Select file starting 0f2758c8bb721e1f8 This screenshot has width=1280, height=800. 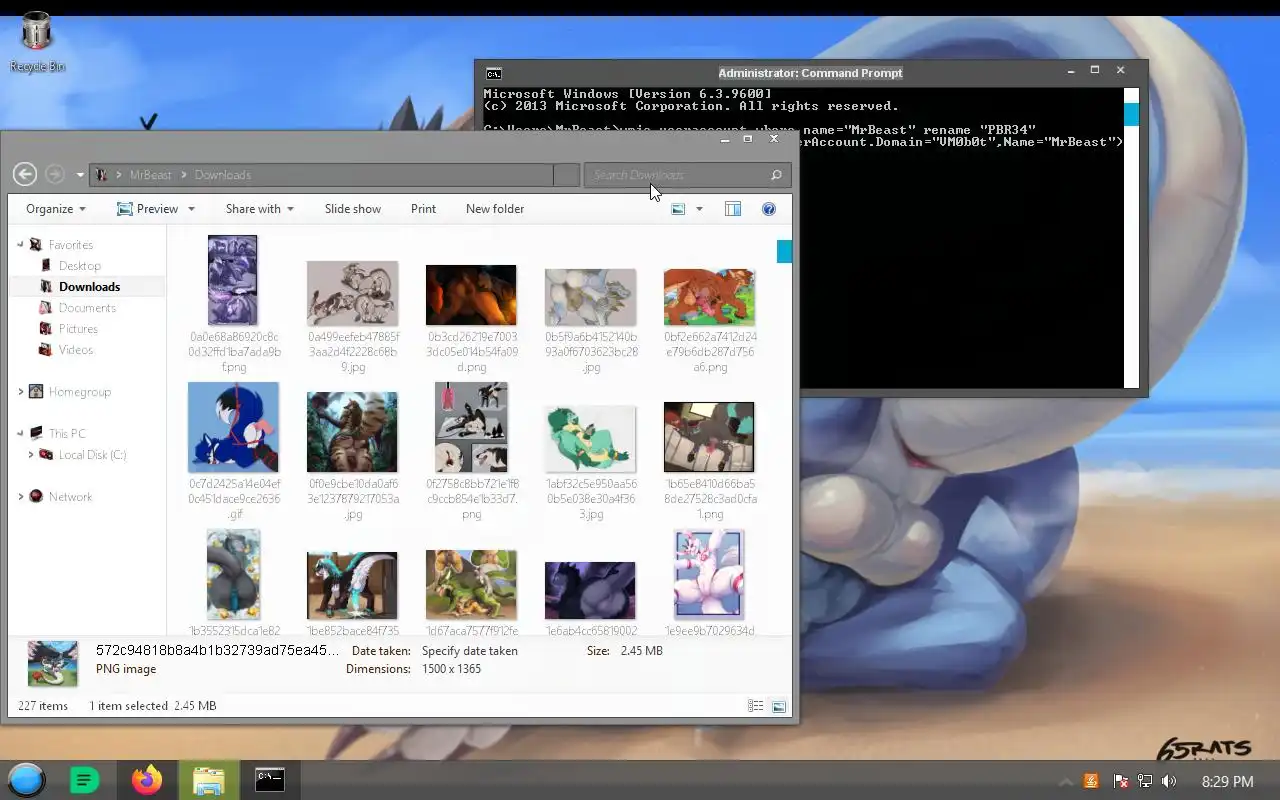click(471, 451)
